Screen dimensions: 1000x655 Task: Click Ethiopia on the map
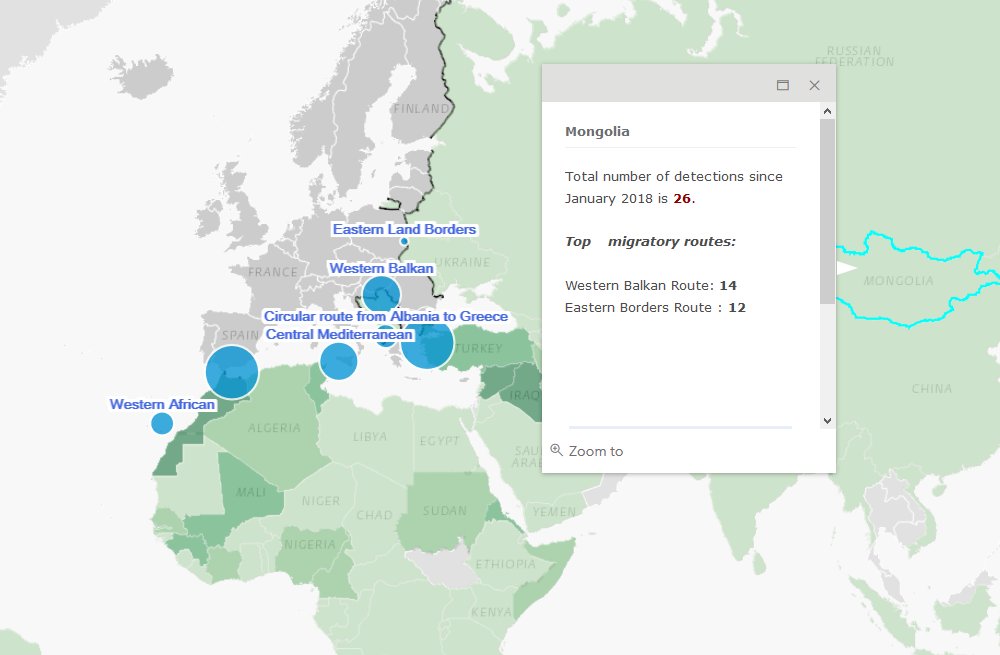(x=506, y=564)
